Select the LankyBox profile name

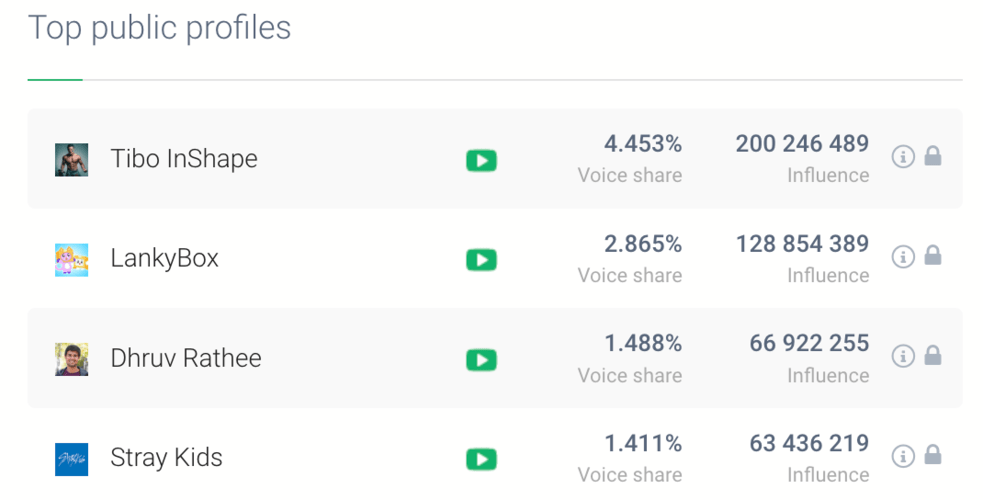point(165,259)
